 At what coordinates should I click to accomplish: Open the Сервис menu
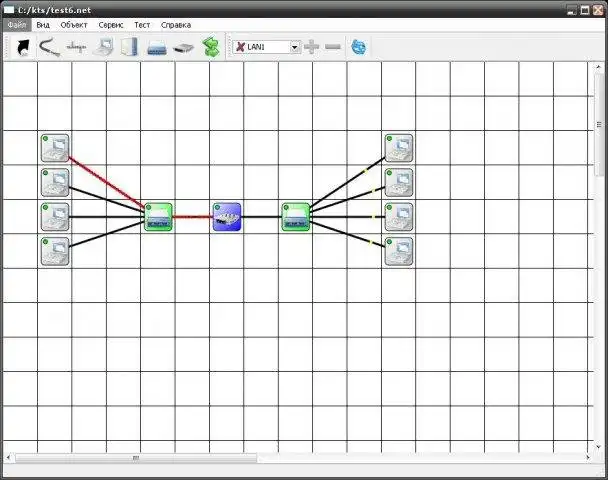pos(111,25)
